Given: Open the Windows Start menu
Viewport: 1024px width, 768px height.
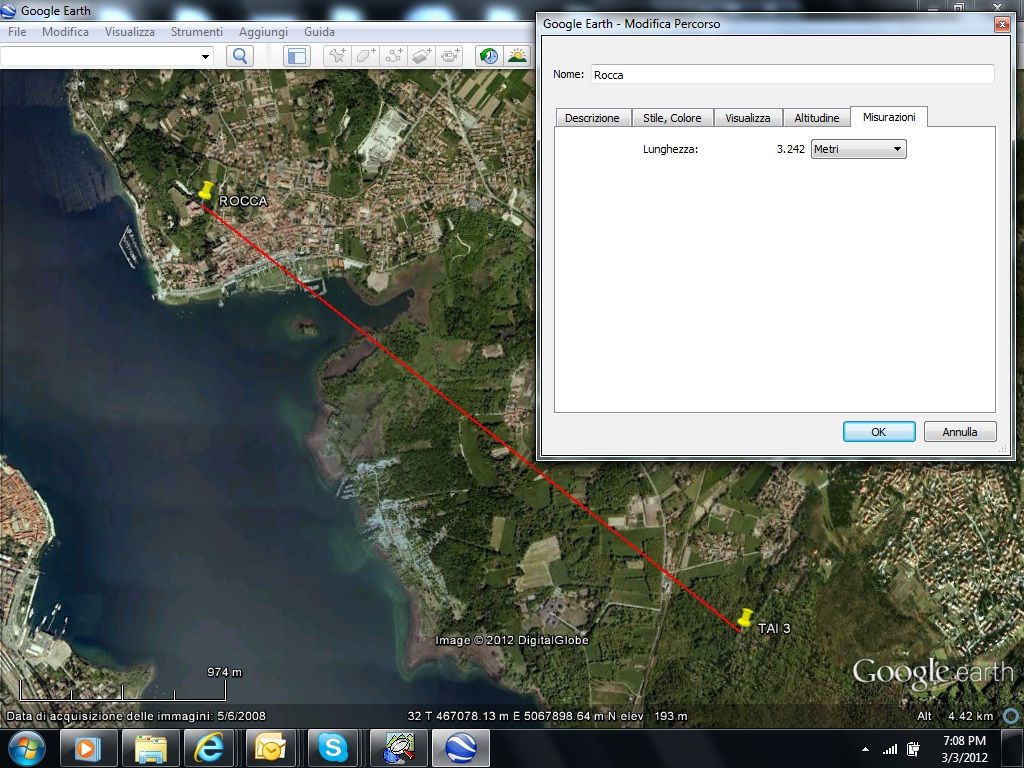Looking at the screenshot, I should coord(27,748).
